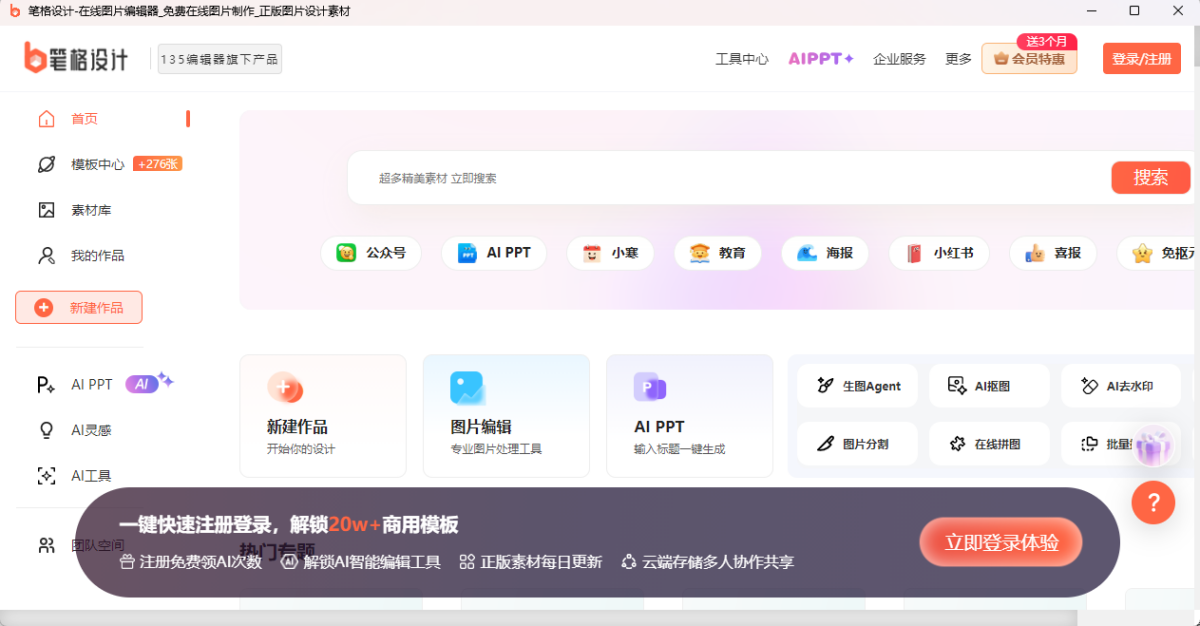Image resolution: width=1200 pixels, height=626 pixels.
Task: Open the gift box floating icon
Action: (1153, 446)
